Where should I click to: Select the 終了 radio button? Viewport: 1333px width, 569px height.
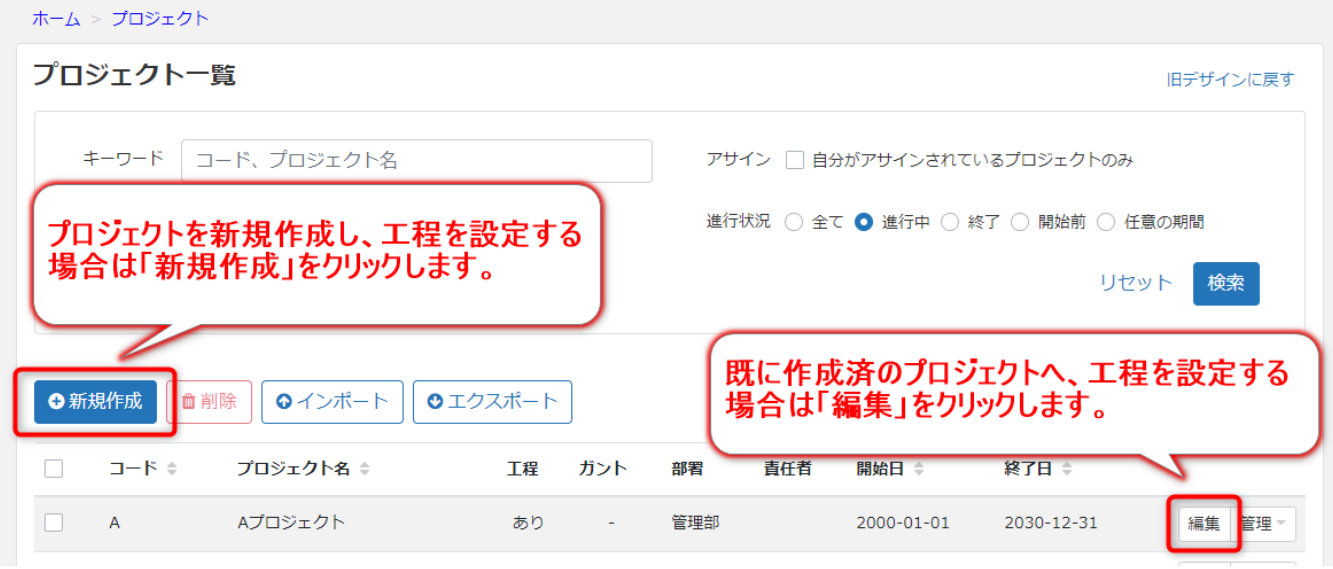coord(950,222)
